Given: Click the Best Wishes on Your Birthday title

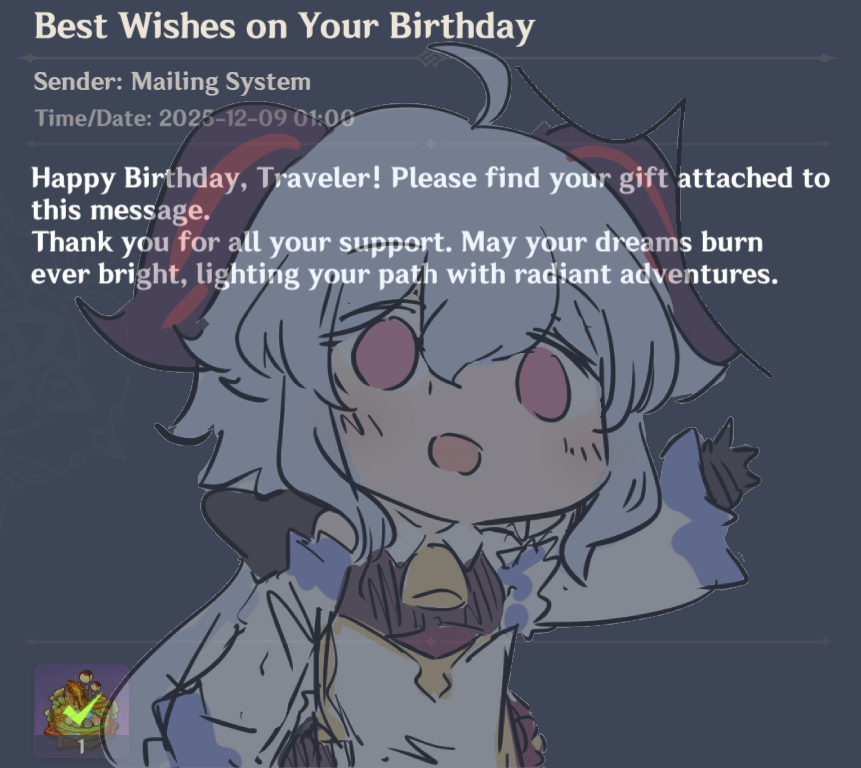Looking at the screenshot, I should click(x=284, y=26).
